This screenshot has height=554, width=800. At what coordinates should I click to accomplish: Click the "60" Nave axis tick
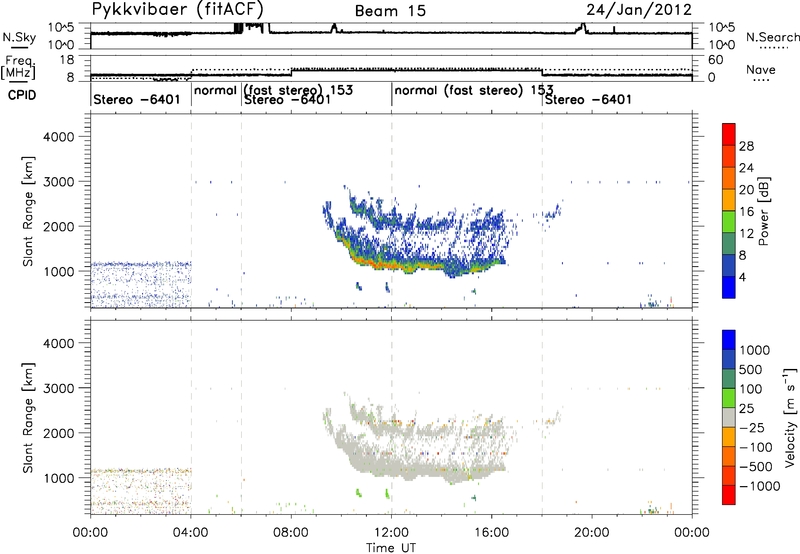(716, 60)
